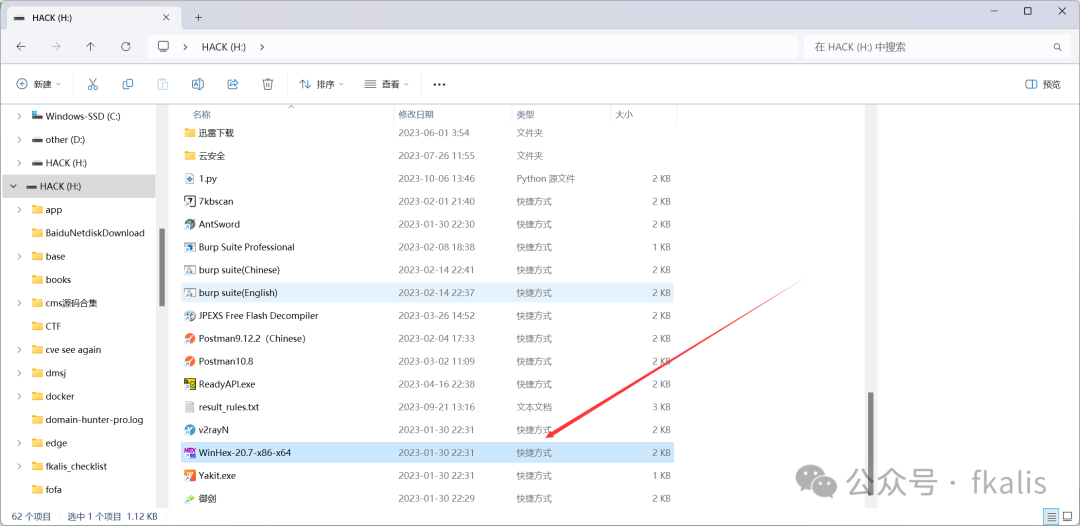Open the 查看 view dropdown

pos(386,84)
